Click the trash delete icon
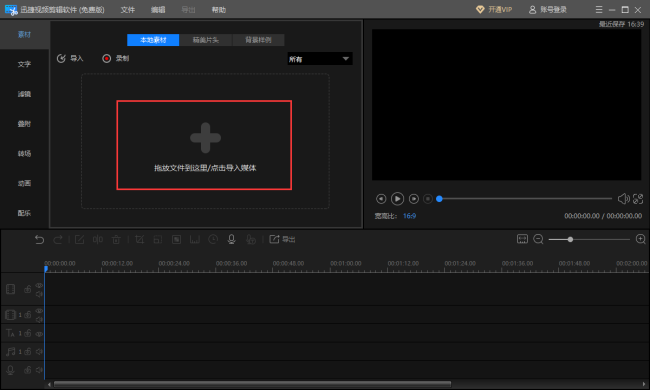This screenshot has width=650, height=390. 116,240
